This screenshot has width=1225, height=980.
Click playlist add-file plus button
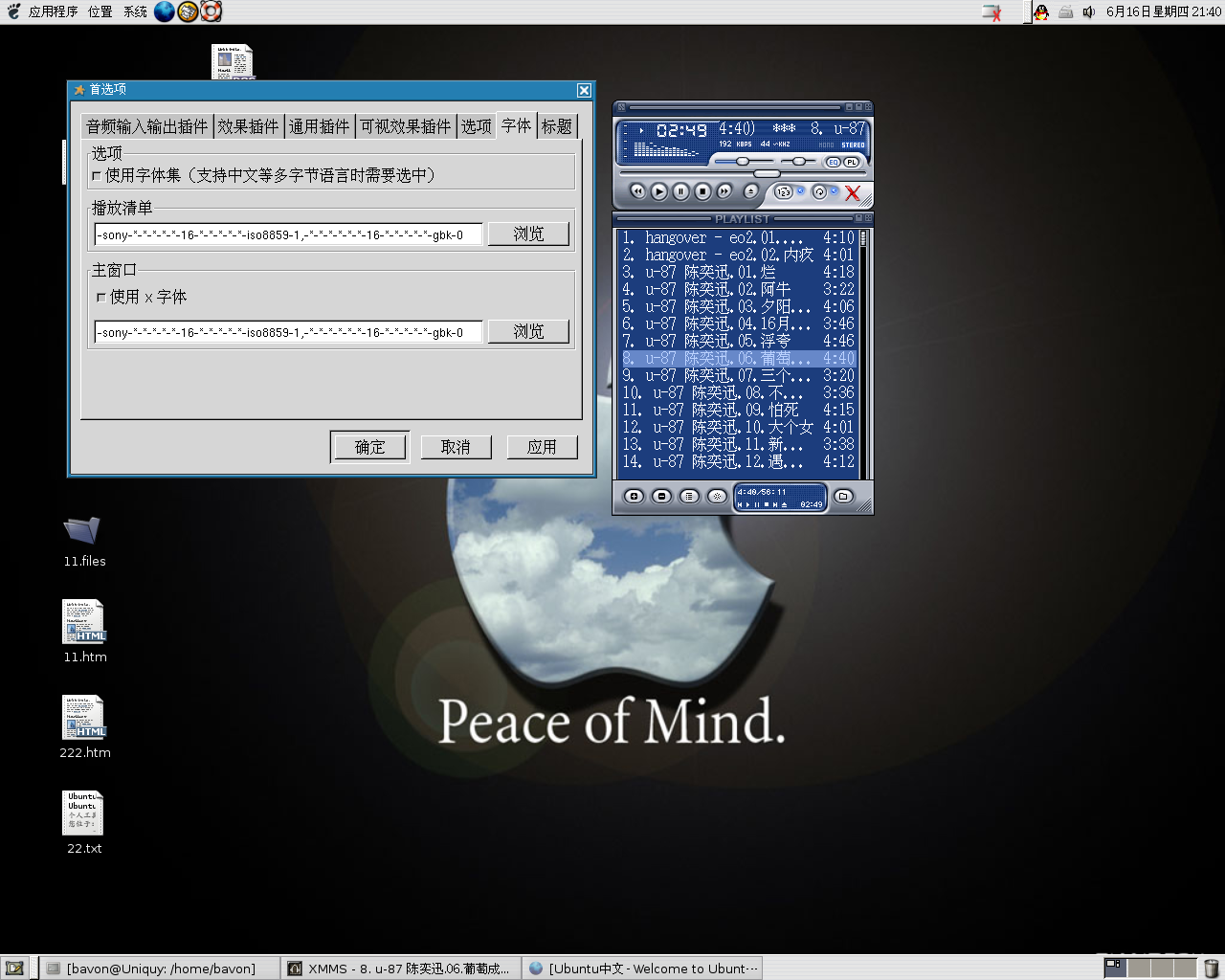[x=634, y=496]
